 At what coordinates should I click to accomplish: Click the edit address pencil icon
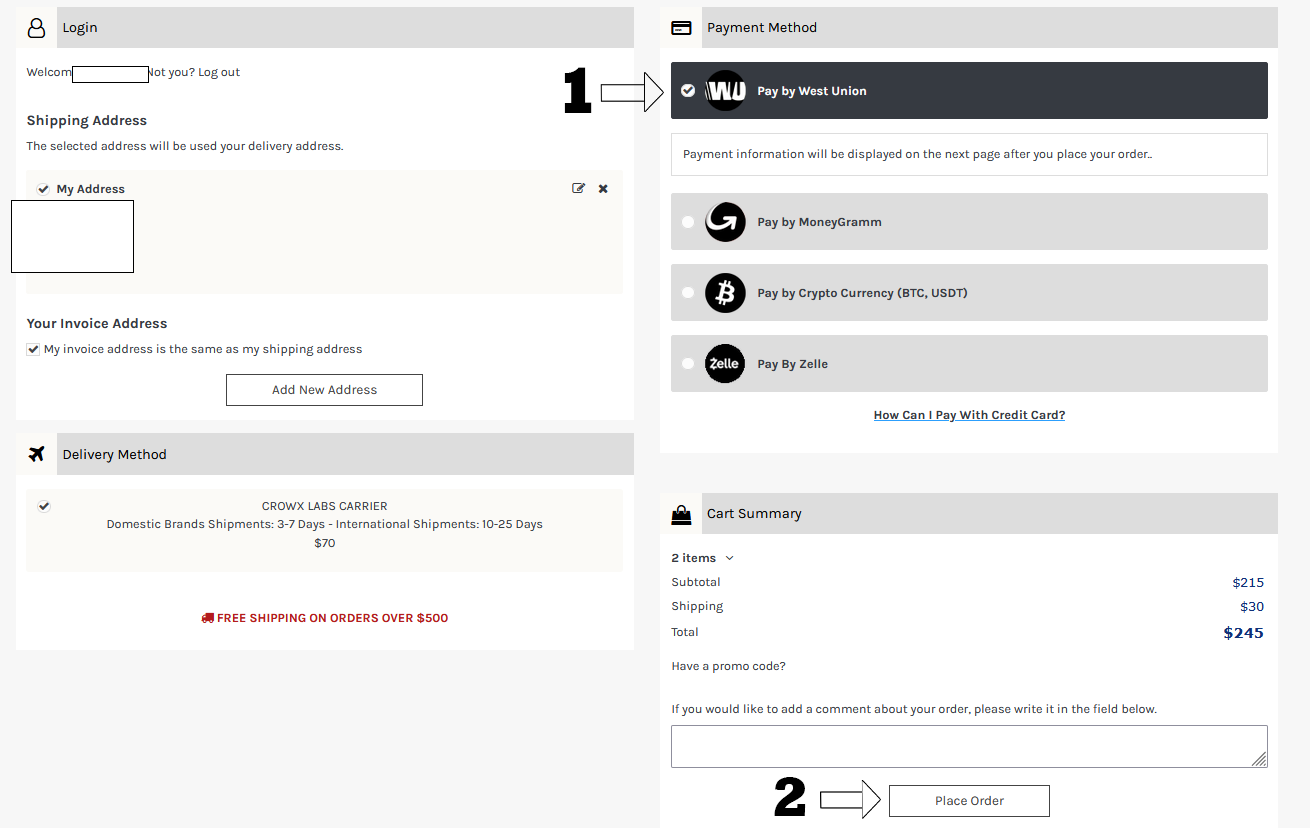[578, 188]
